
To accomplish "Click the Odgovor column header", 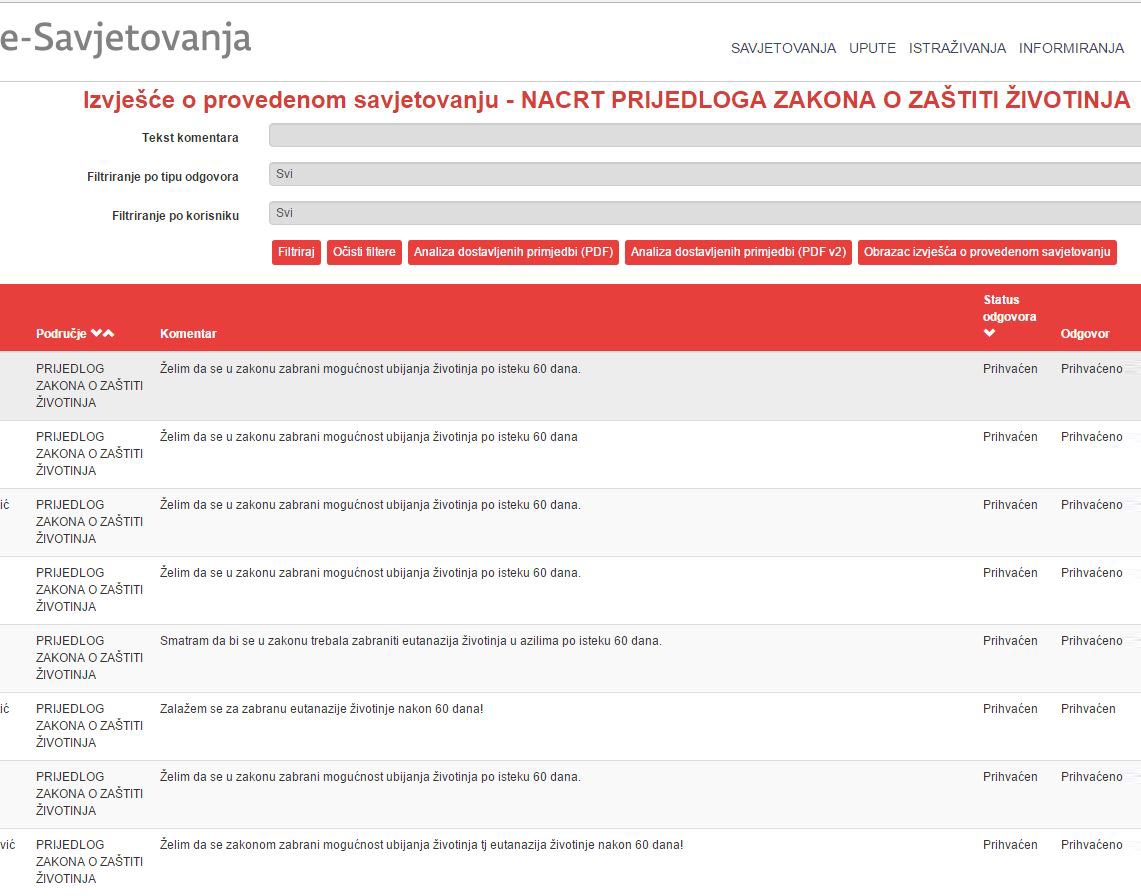I will coord(1085,334).
